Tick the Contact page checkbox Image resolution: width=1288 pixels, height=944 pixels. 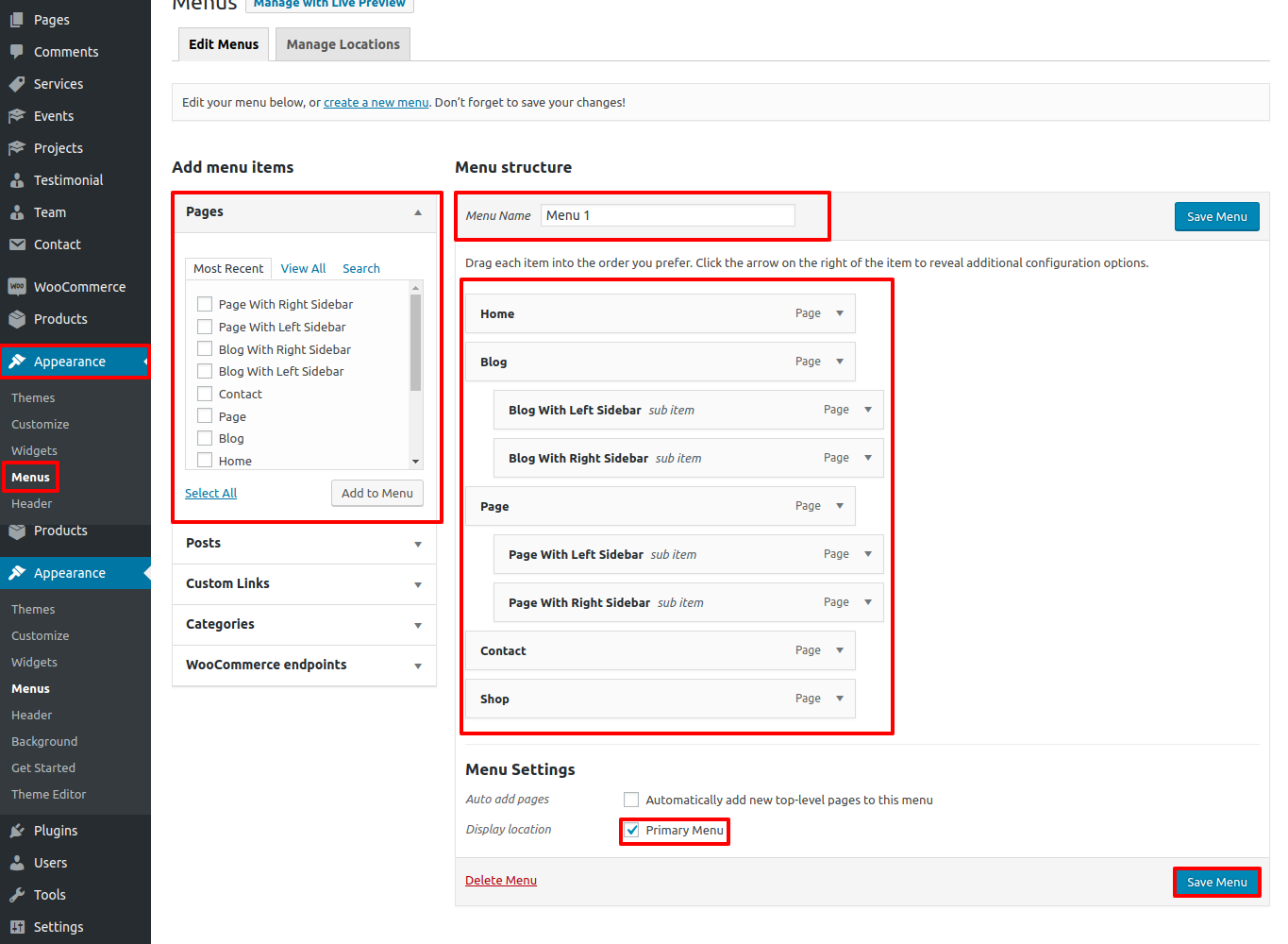205,394
